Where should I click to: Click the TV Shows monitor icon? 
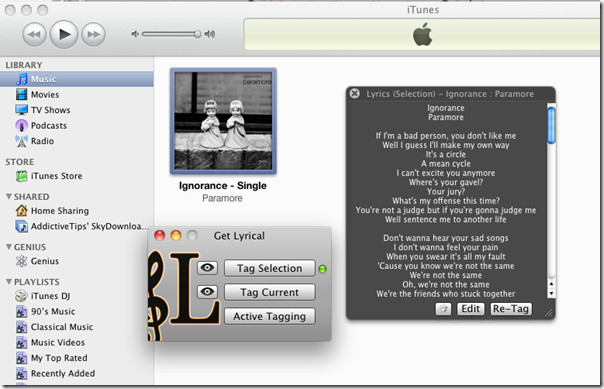(x=22, y=110)
